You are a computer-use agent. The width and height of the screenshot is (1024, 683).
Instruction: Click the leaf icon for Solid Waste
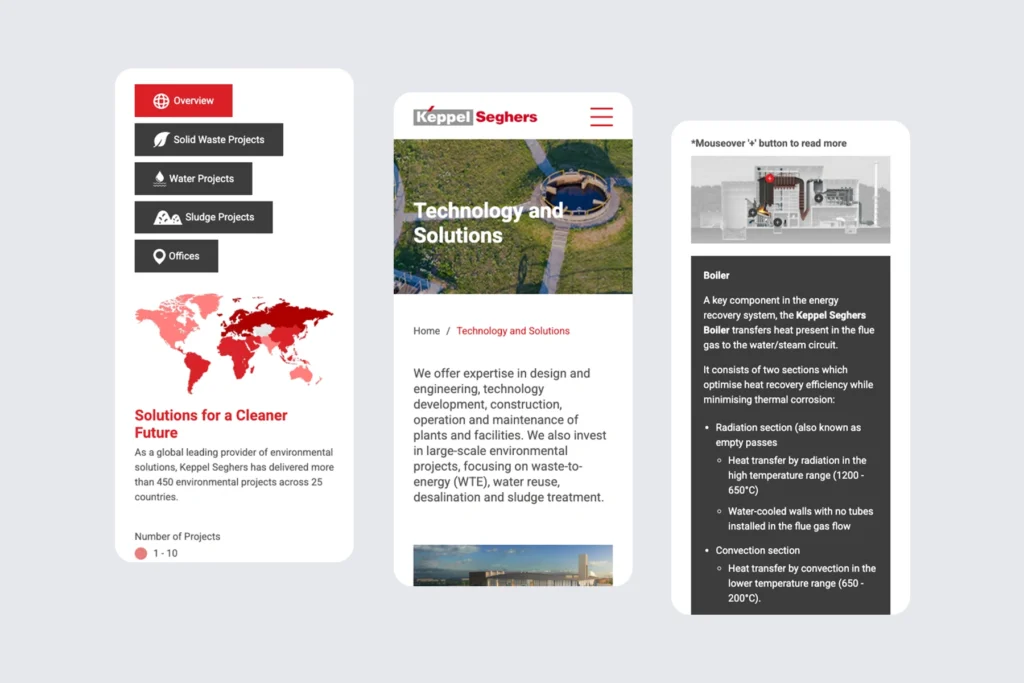(161, 140)
